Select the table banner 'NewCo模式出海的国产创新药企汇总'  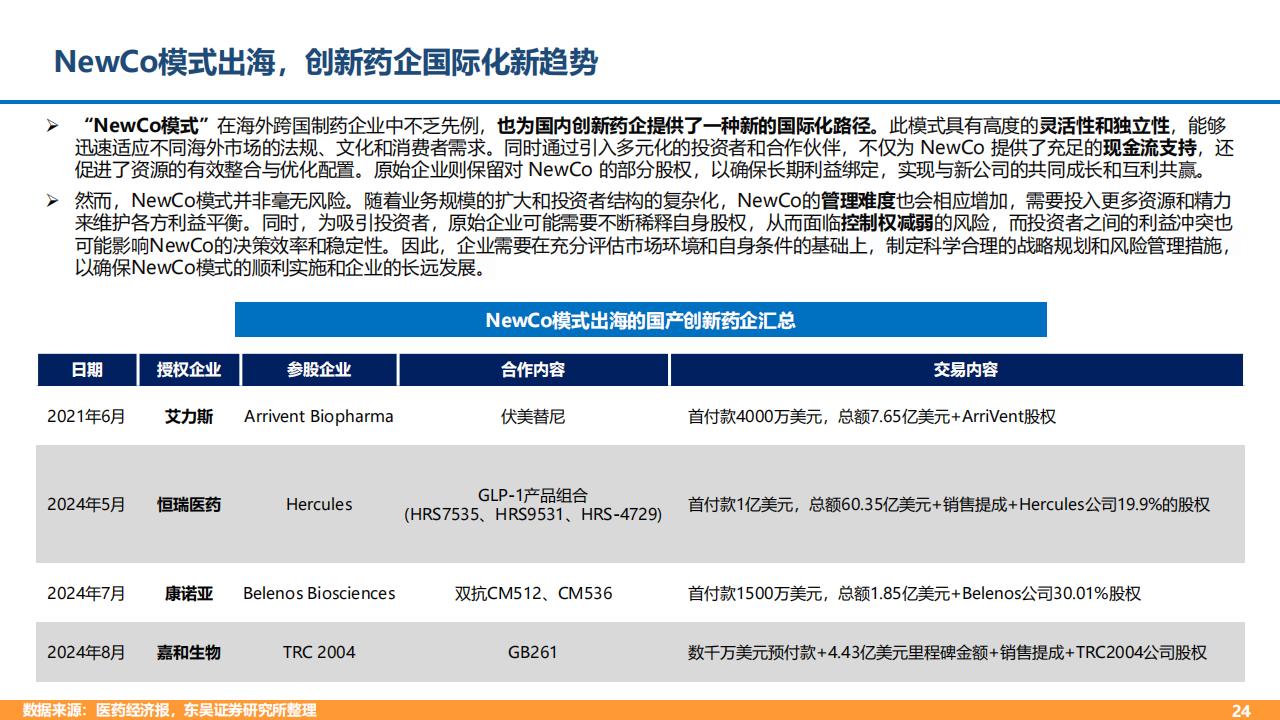640,320
